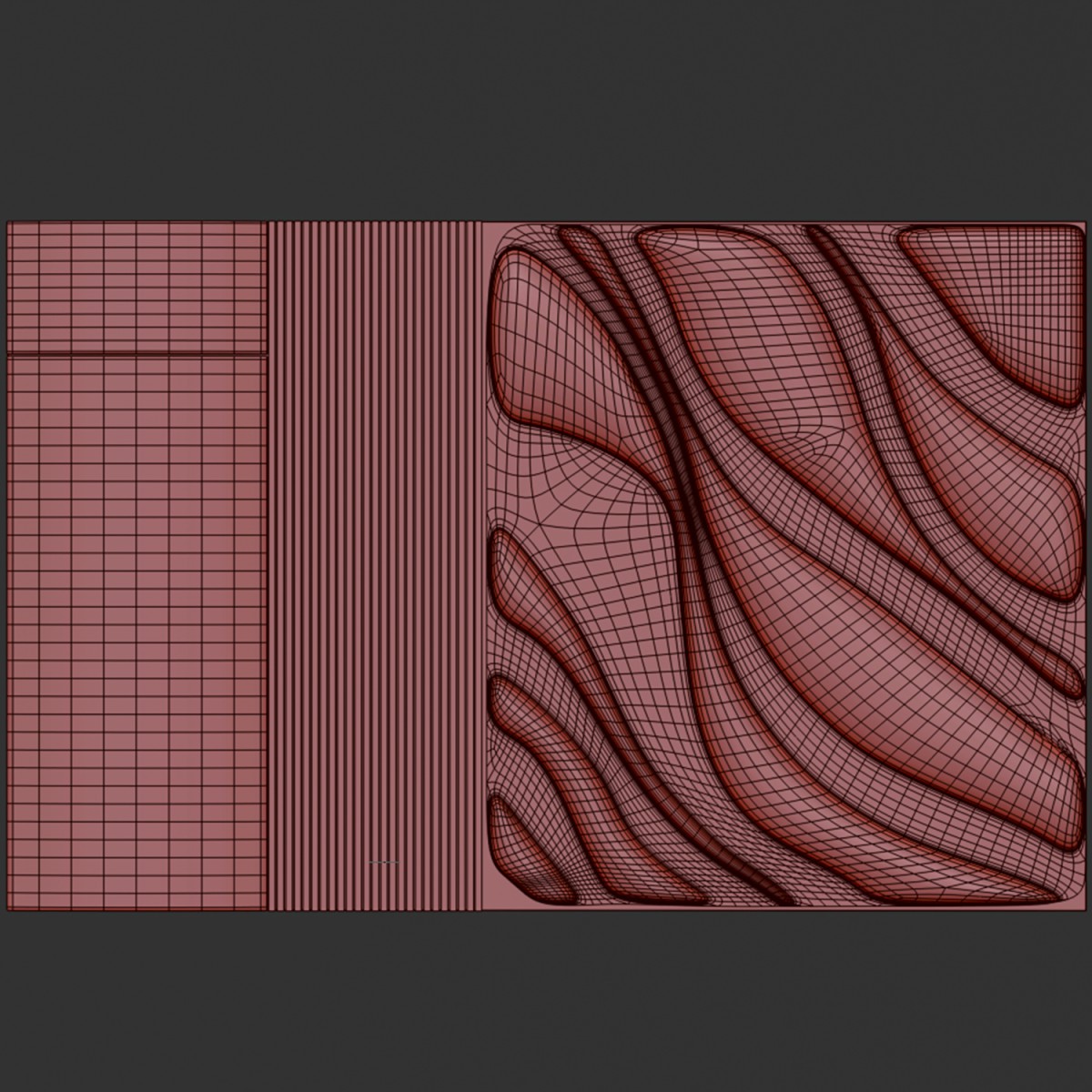The width and height of the screenshot is (1092, 1092).
Task: Click the small pivot marker on slatted panel
Action: tap(384, 861)
